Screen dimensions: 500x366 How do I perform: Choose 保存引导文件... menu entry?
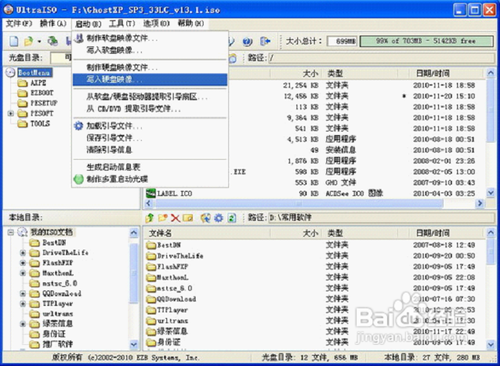click(150, 138)
